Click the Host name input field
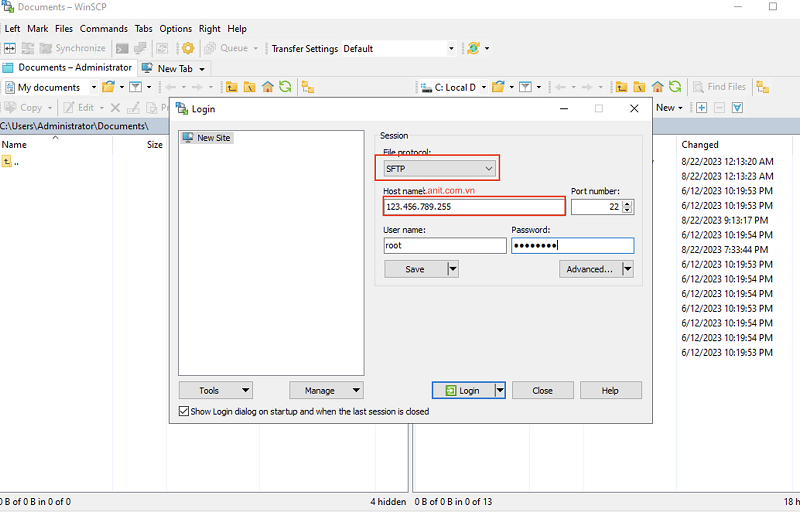The height and width of the screenshot is (512, 800). pos(474,207)
